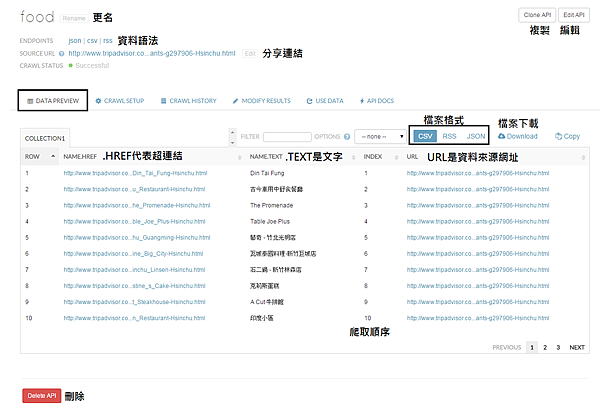Open the source URL tripadvisor link
The image size is (600, 409).
click(x=152, y=53)
